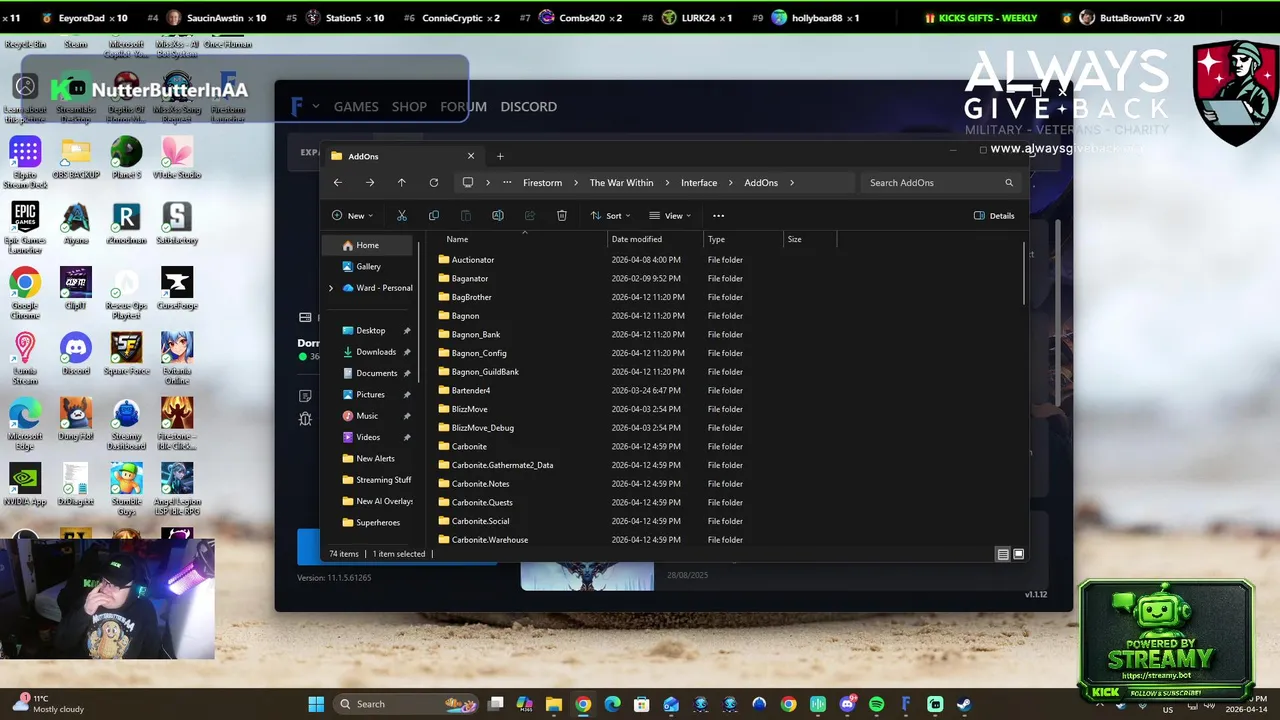1280x720 pixels.
Task: Click Spotify icon in taskbar
Action: click(x=877, y=704)
